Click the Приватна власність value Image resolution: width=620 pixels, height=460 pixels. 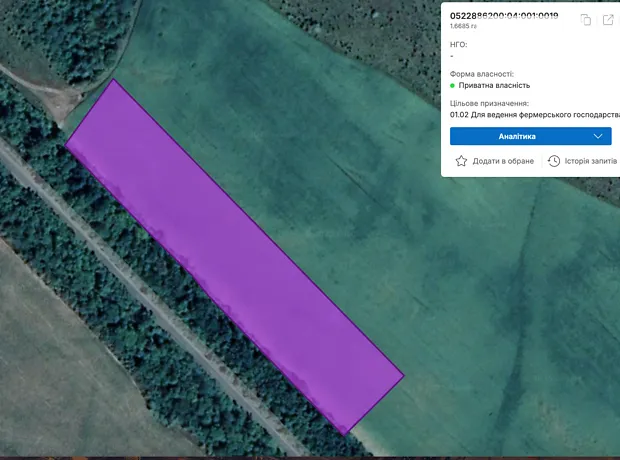pos(494,86)
